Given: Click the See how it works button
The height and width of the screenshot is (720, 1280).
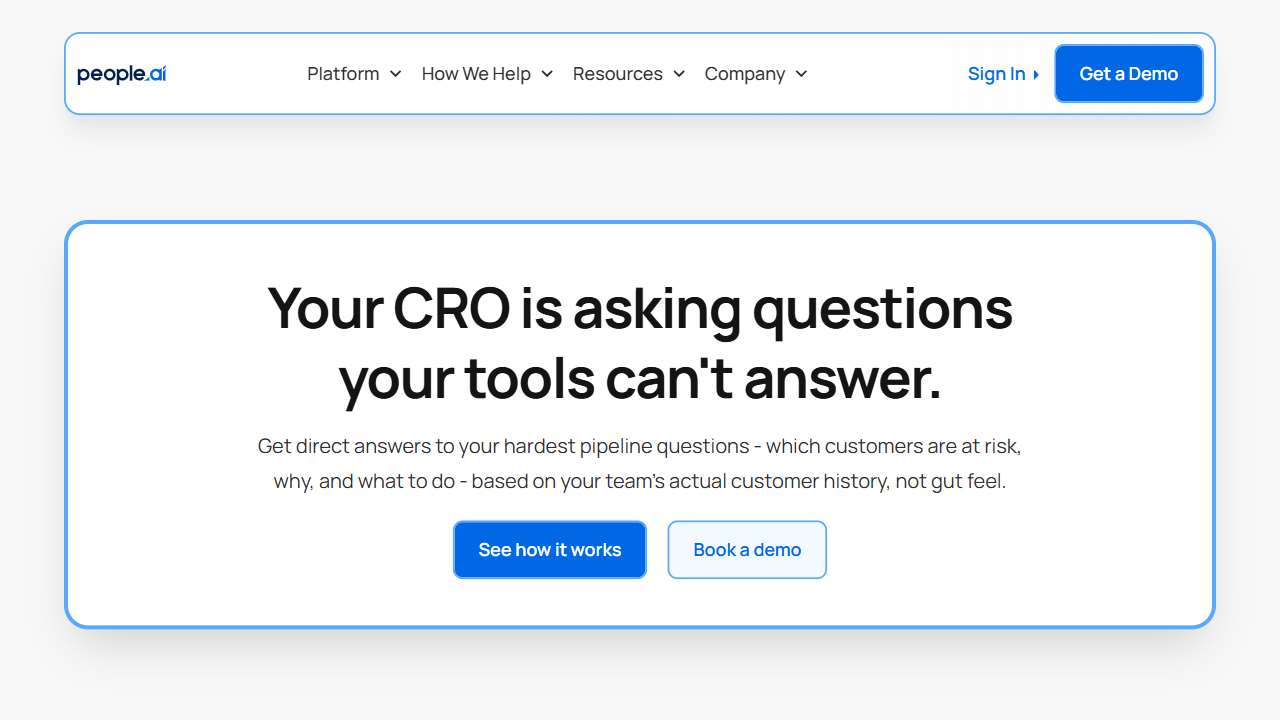Looking at the screenshot, I should [x=550, y=550].
